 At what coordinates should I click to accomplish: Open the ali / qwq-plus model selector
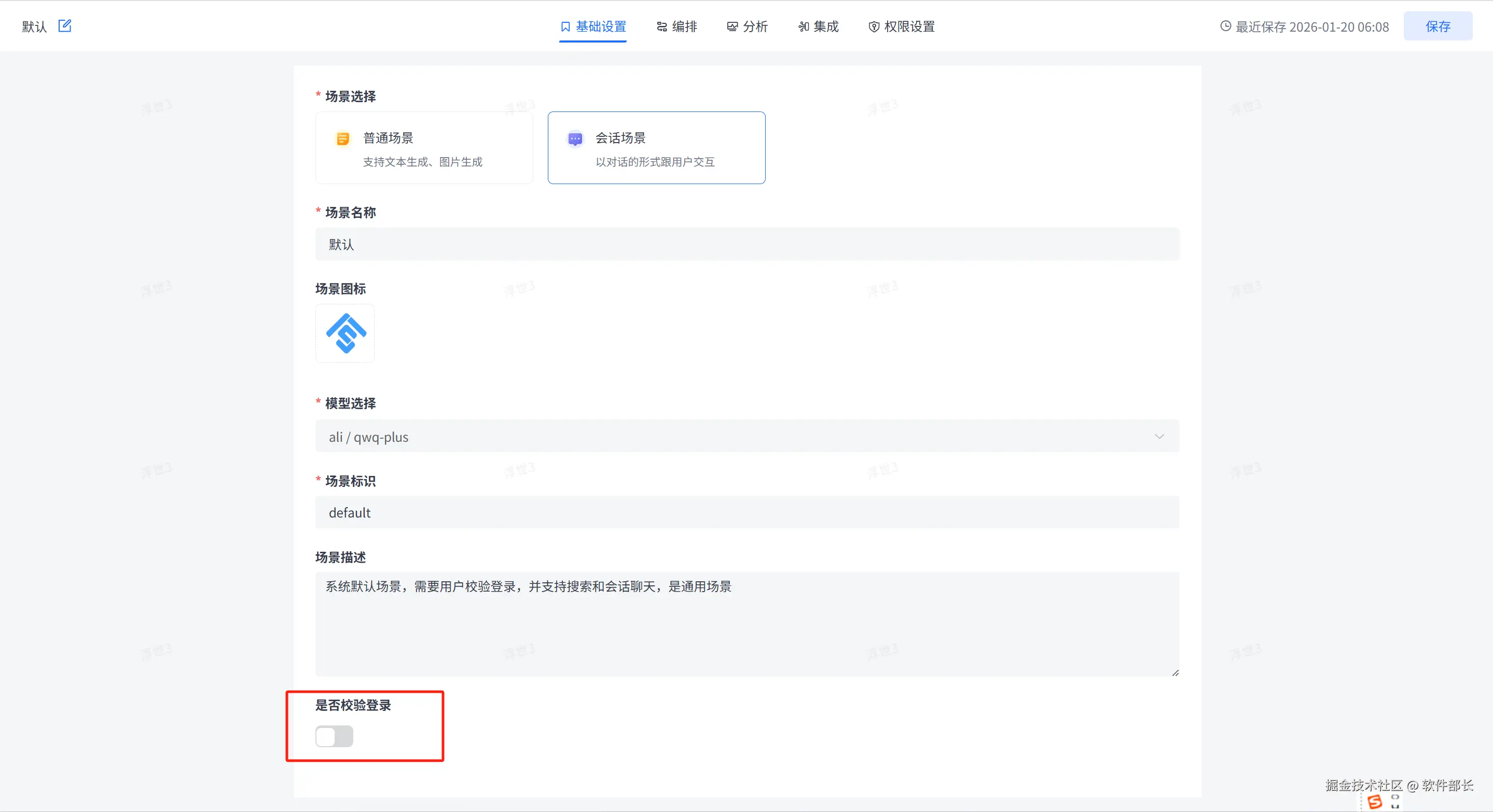coord(696,437)
